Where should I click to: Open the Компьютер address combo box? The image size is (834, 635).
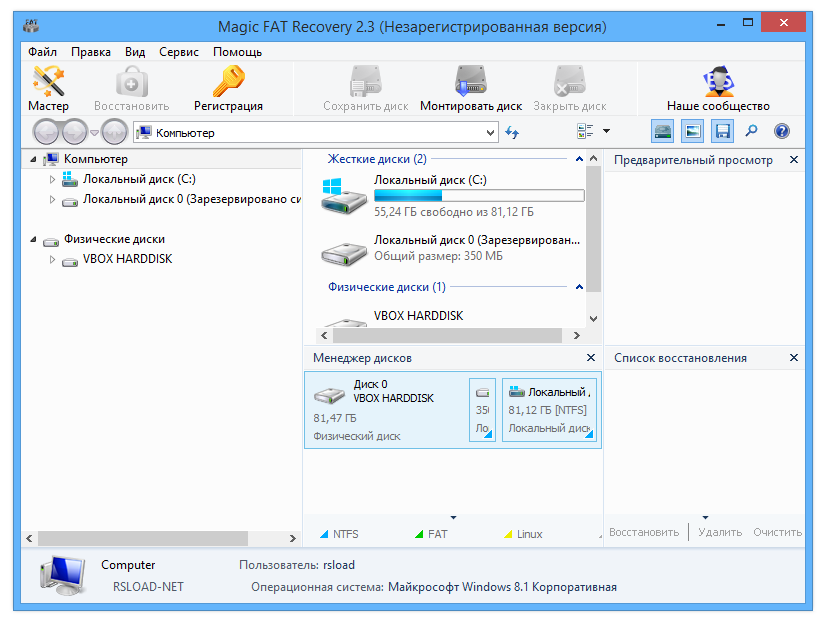(x=315, y=132)
